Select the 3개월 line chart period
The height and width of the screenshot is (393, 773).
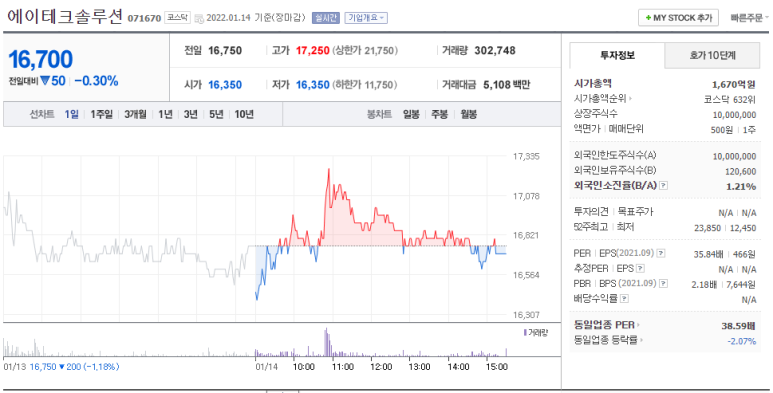135,114
